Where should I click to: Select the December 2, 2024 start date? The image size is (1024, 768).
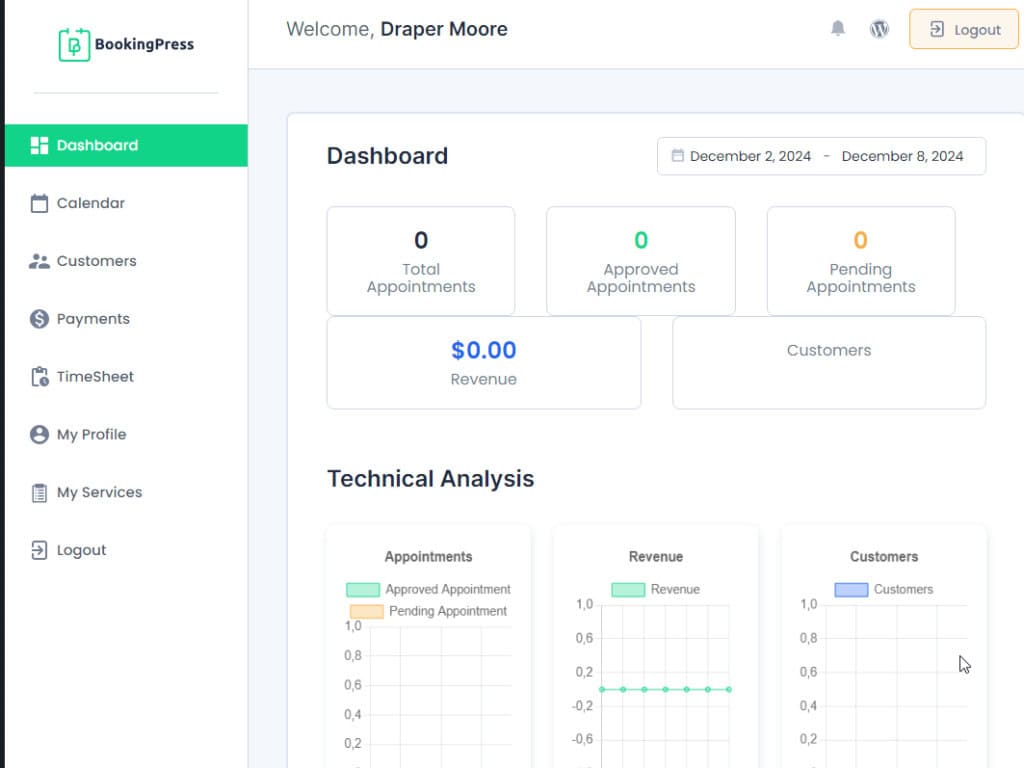pyautogui.click(x=750, y=156)
